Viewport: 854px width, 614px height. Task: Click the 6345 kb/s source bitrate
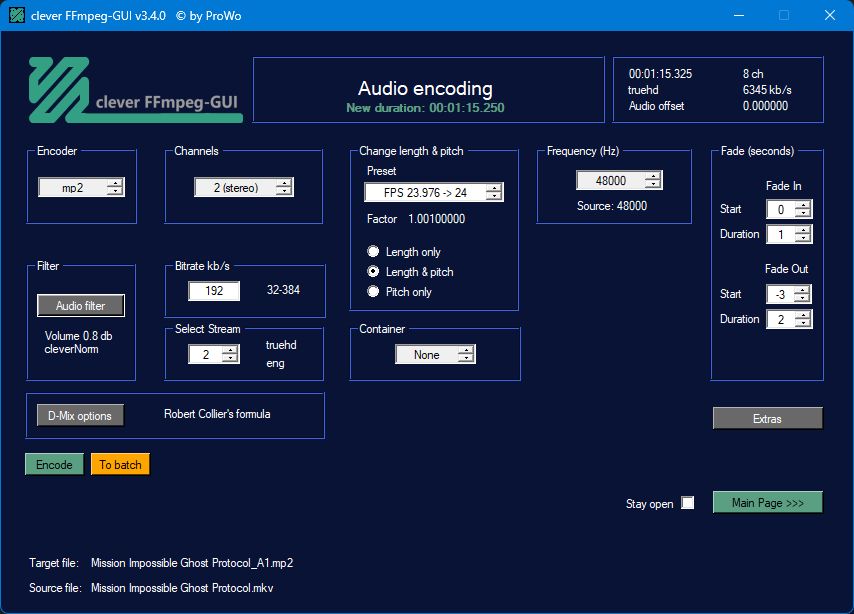coord(767,90)
